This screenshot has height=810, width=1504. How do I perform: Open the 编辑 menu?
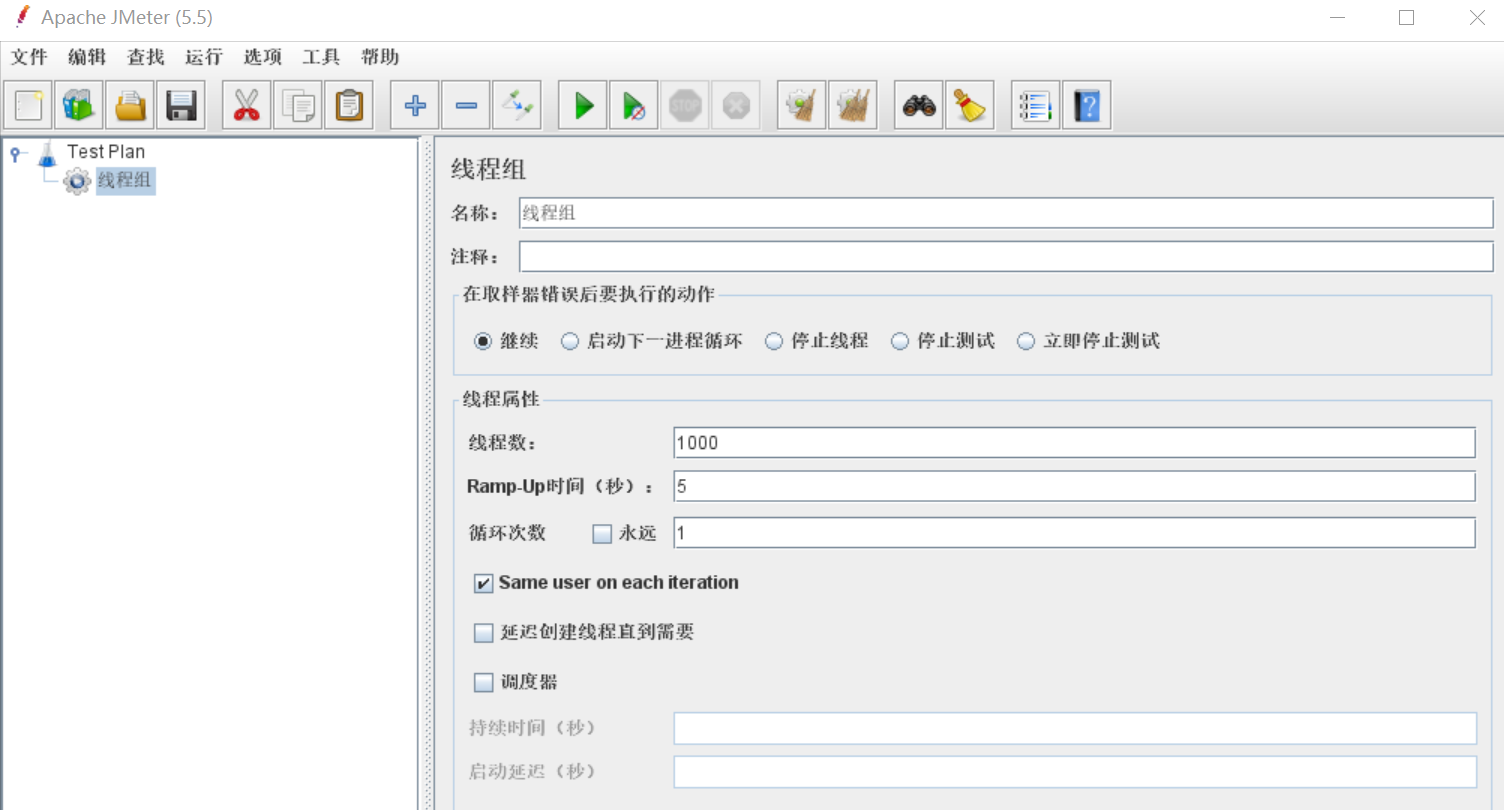(87, 57)
